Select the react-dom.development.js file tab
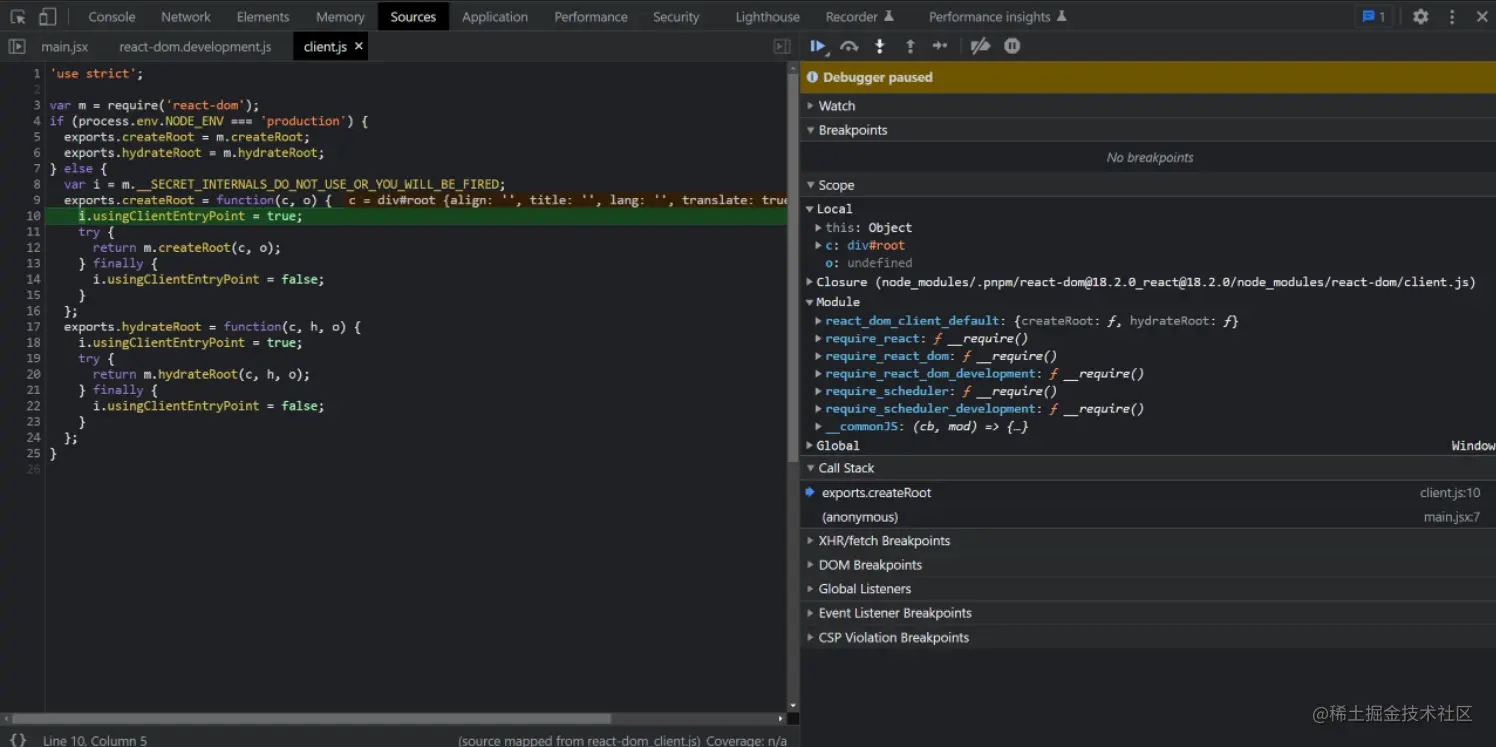Image resolution: width=1496 pixels, height=747 pixels. [x=195, y=47]
